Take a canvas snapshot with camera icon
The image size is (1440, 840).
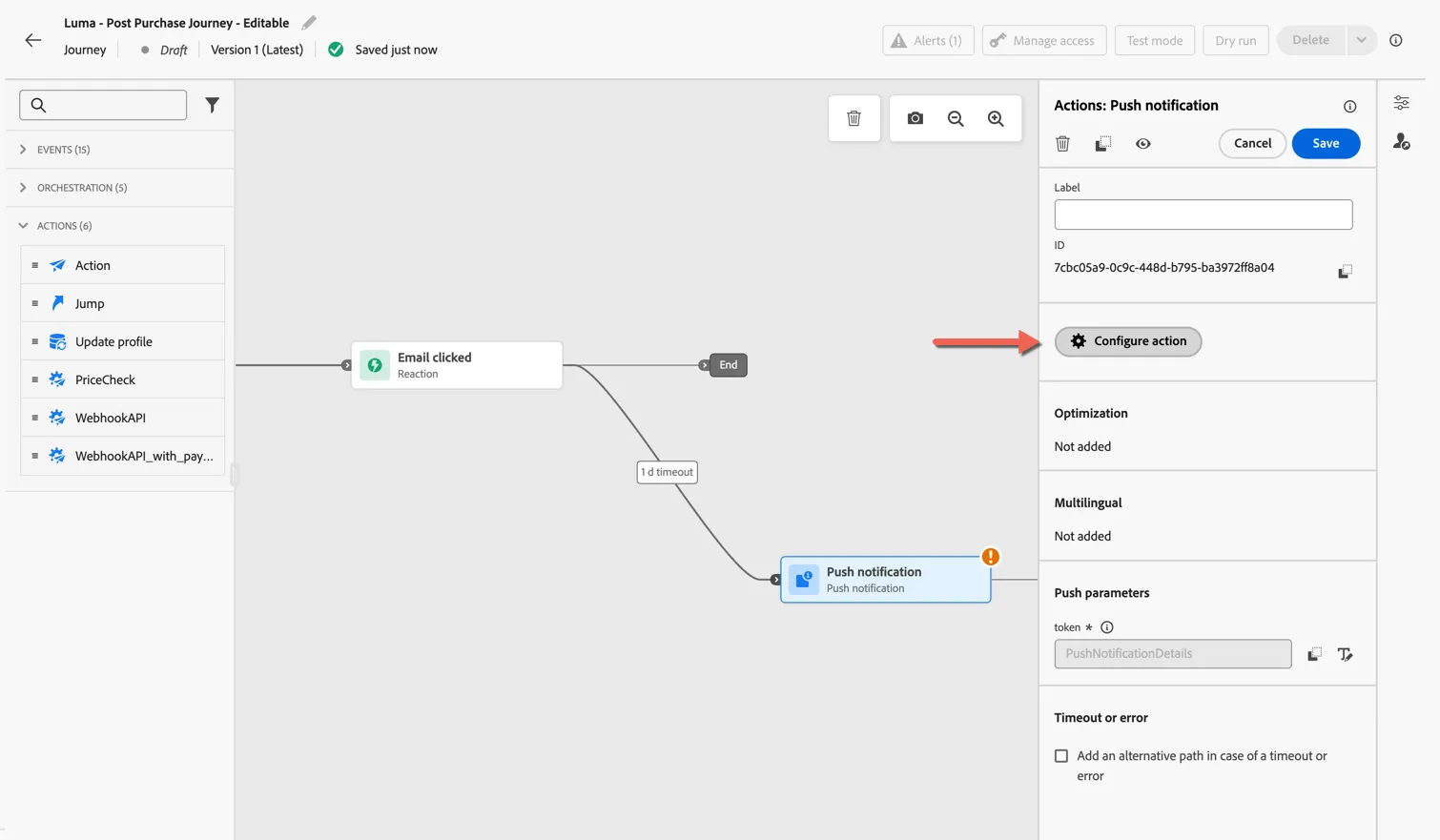click(915, 118)
